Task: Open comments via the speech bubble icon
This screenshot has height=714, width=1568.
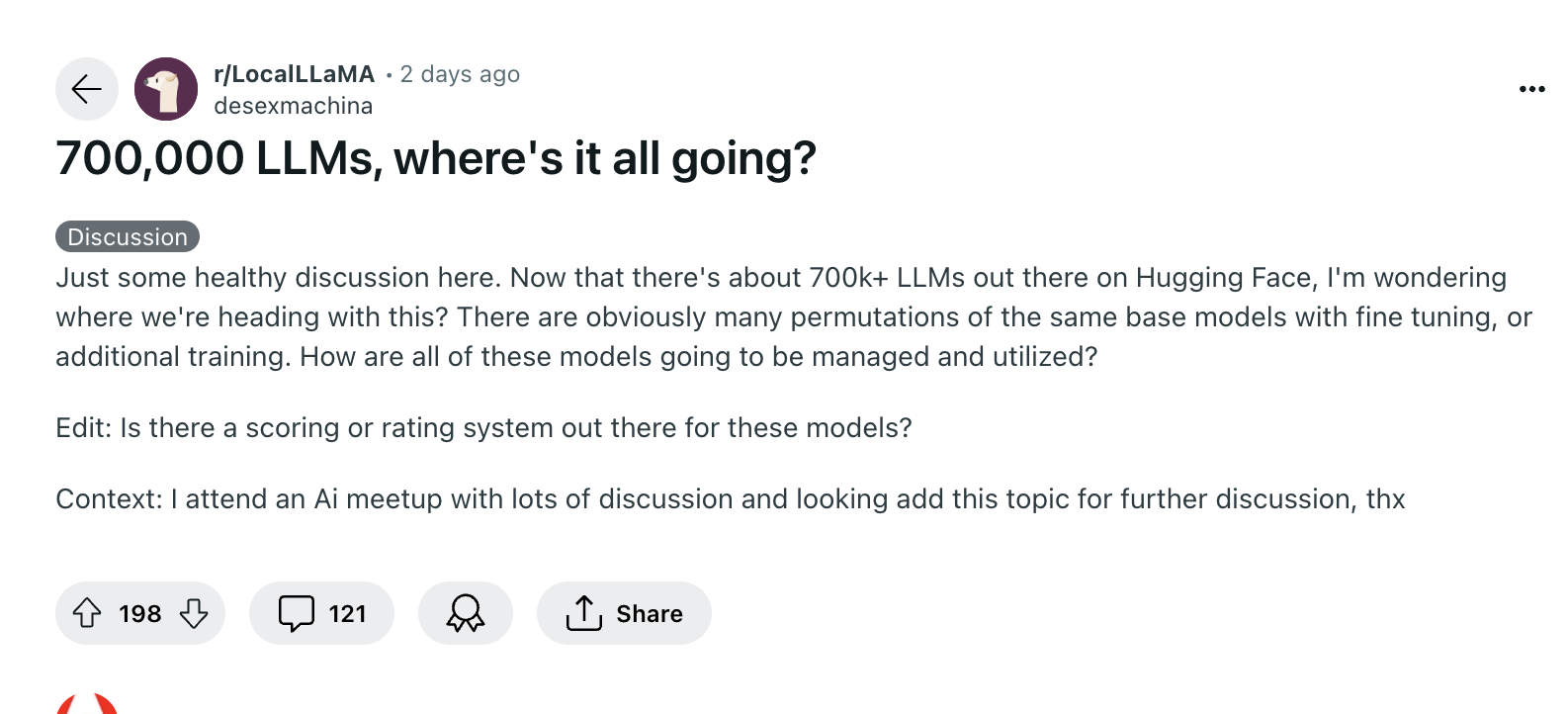Action: 298,613
